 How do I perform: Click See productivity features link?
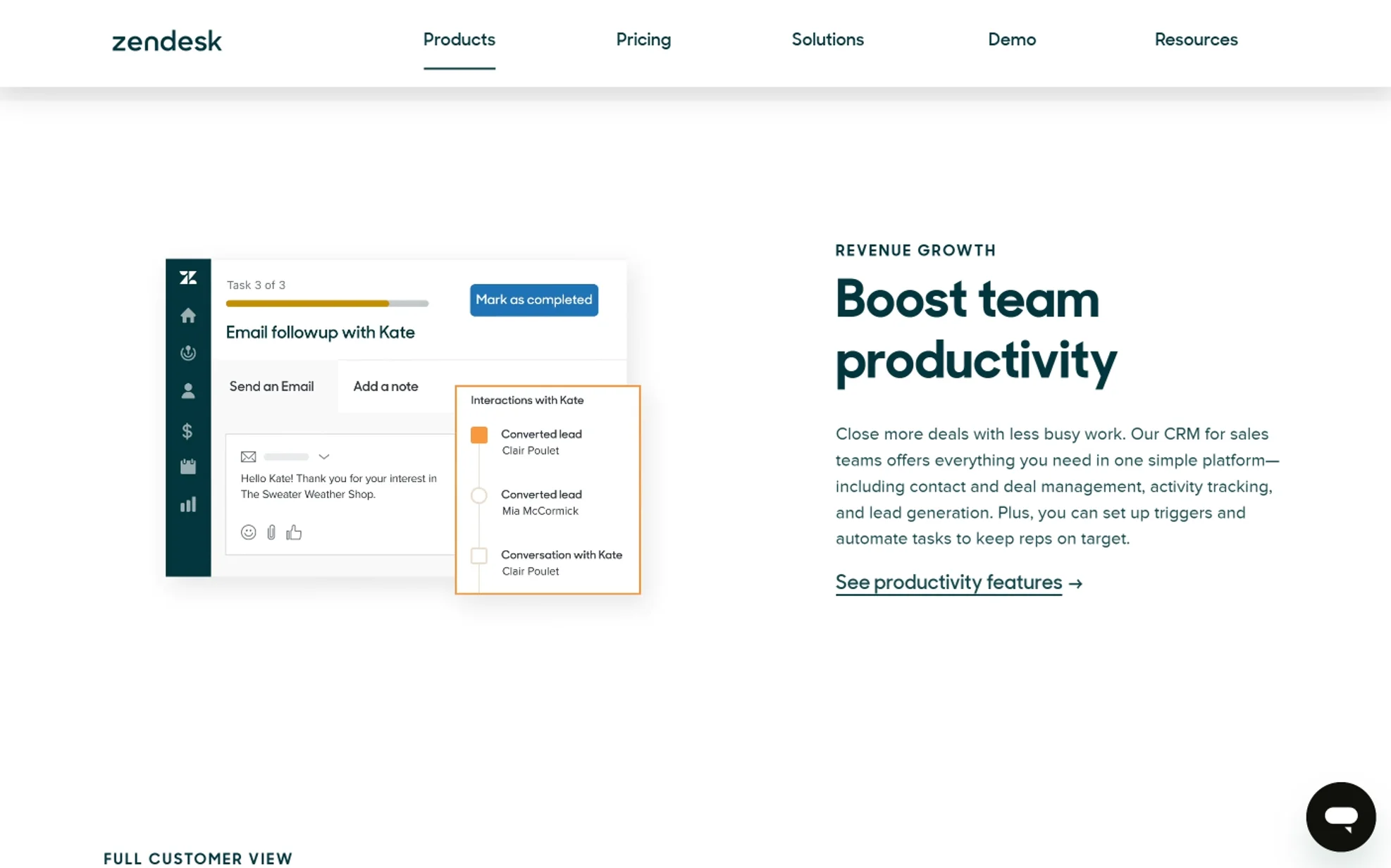tap(948, 583)
